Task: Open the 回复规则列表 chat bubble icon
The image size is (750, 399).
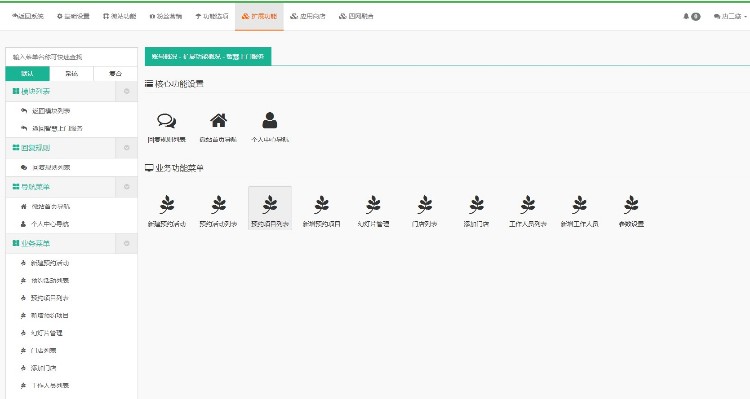Action: [166, 121]
